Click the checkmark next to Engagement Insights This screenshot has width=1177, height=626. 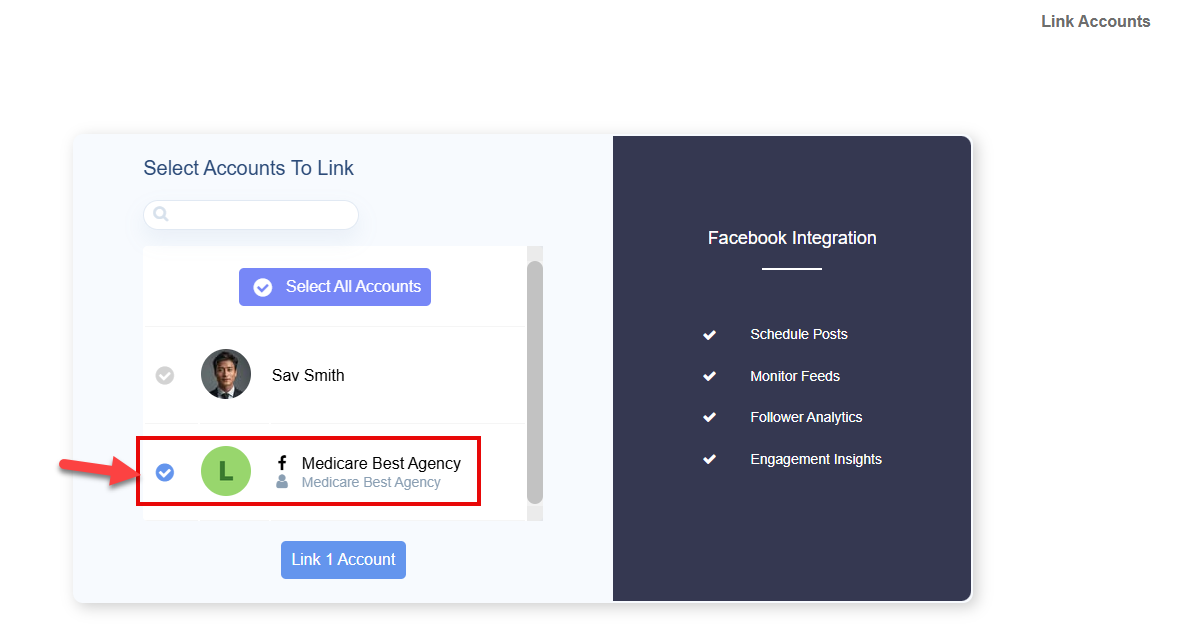pos(709,459)
